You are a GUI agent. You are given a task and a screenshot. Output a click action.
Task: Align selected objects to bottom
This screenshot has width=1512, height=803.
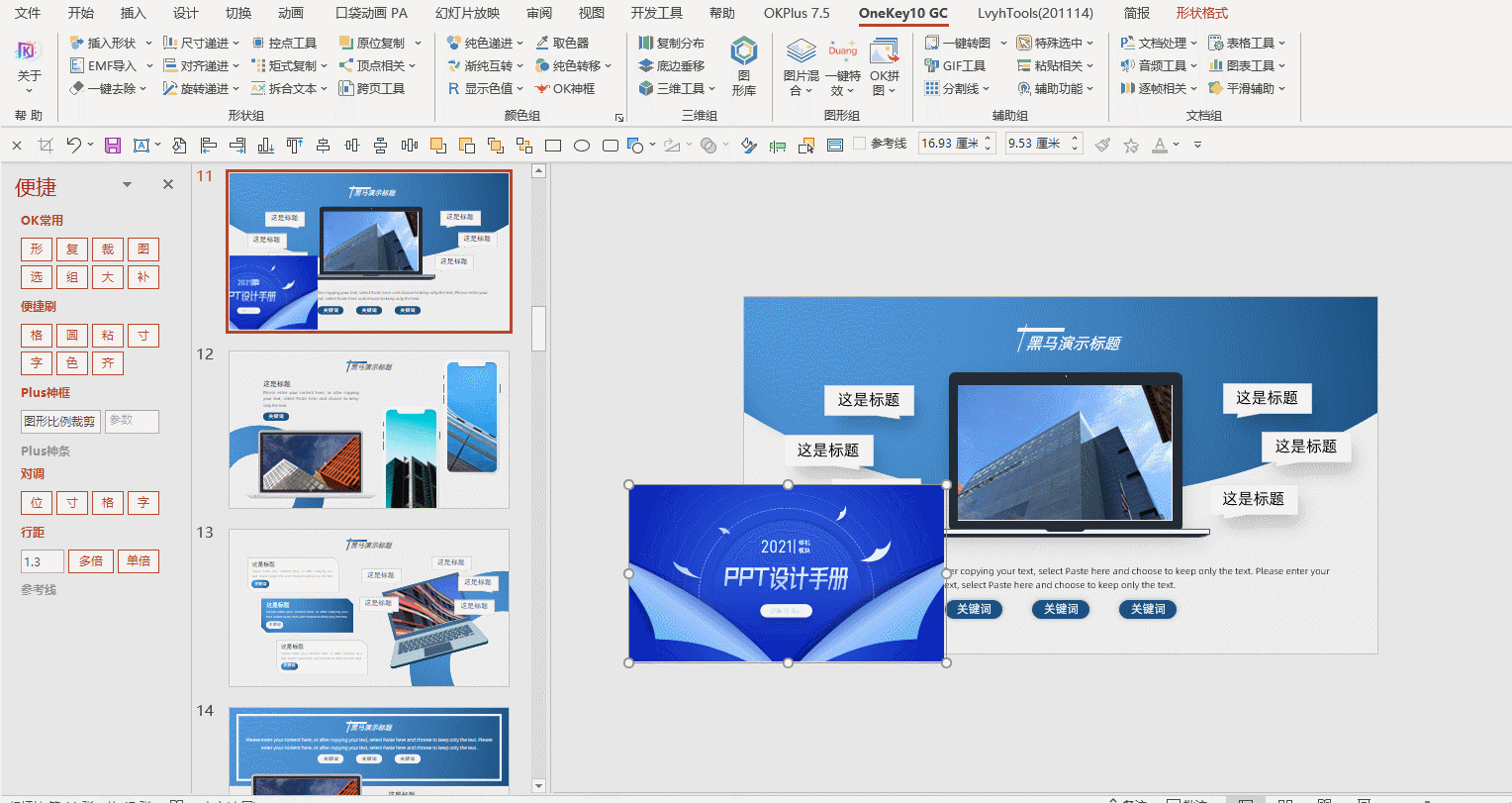[265, 146]
